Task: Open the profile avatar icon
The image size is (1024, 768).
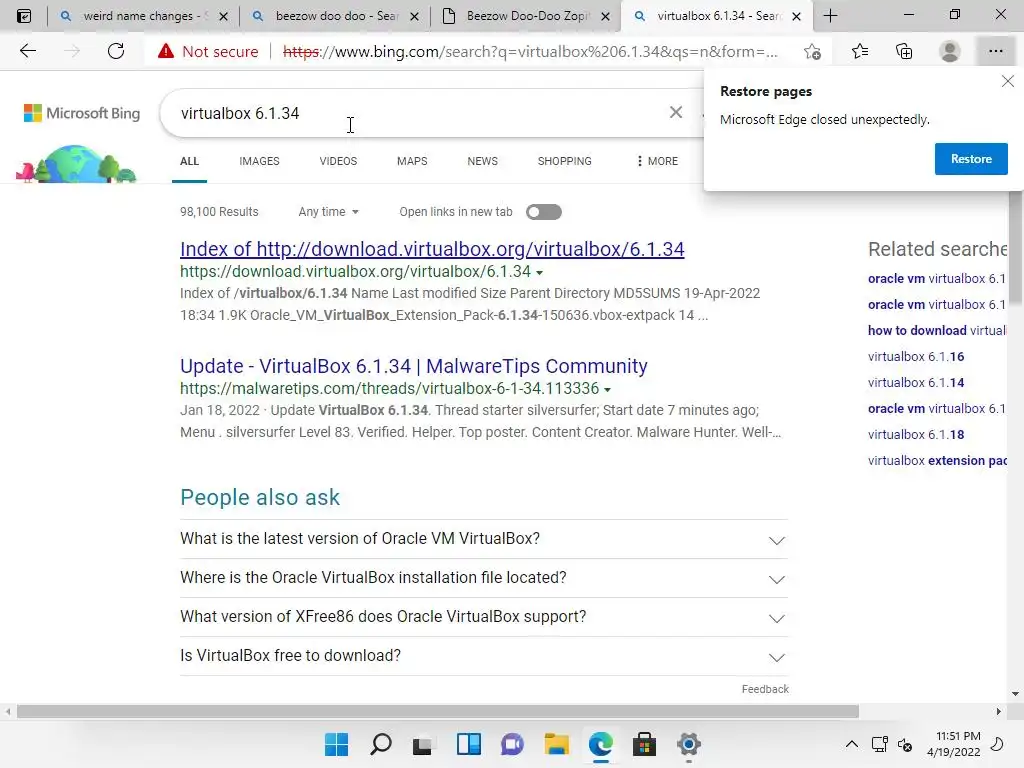Action: [x=950, y=51]
